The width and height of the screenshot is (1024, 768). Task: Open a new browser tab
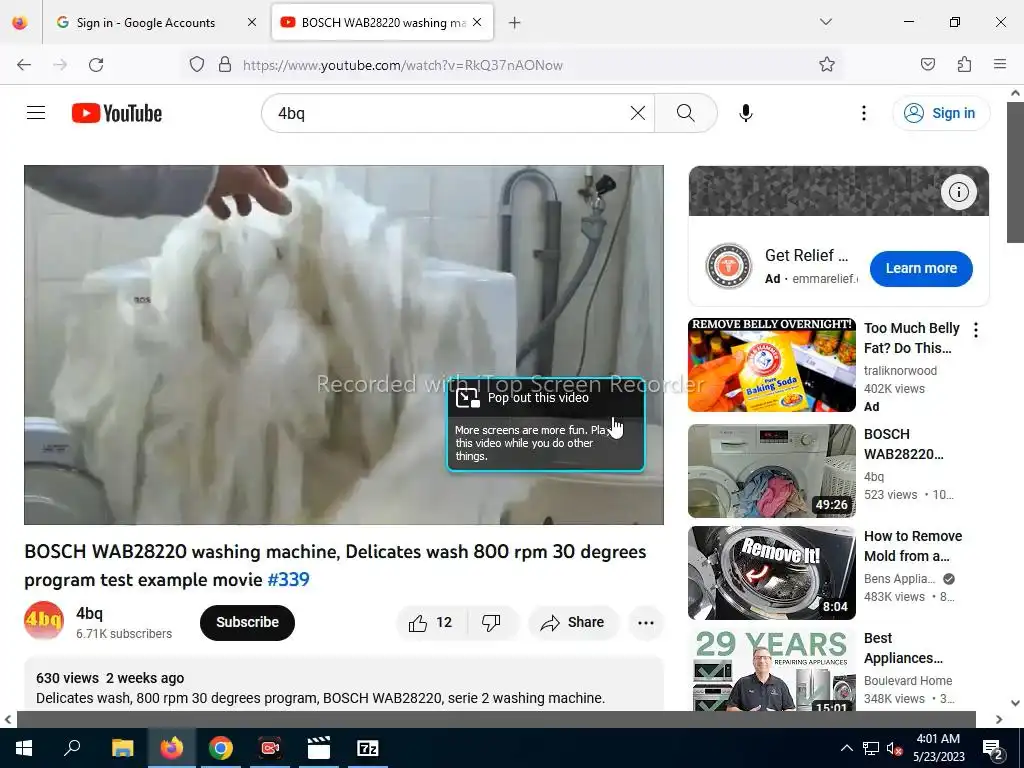click(x=515, y=23)
